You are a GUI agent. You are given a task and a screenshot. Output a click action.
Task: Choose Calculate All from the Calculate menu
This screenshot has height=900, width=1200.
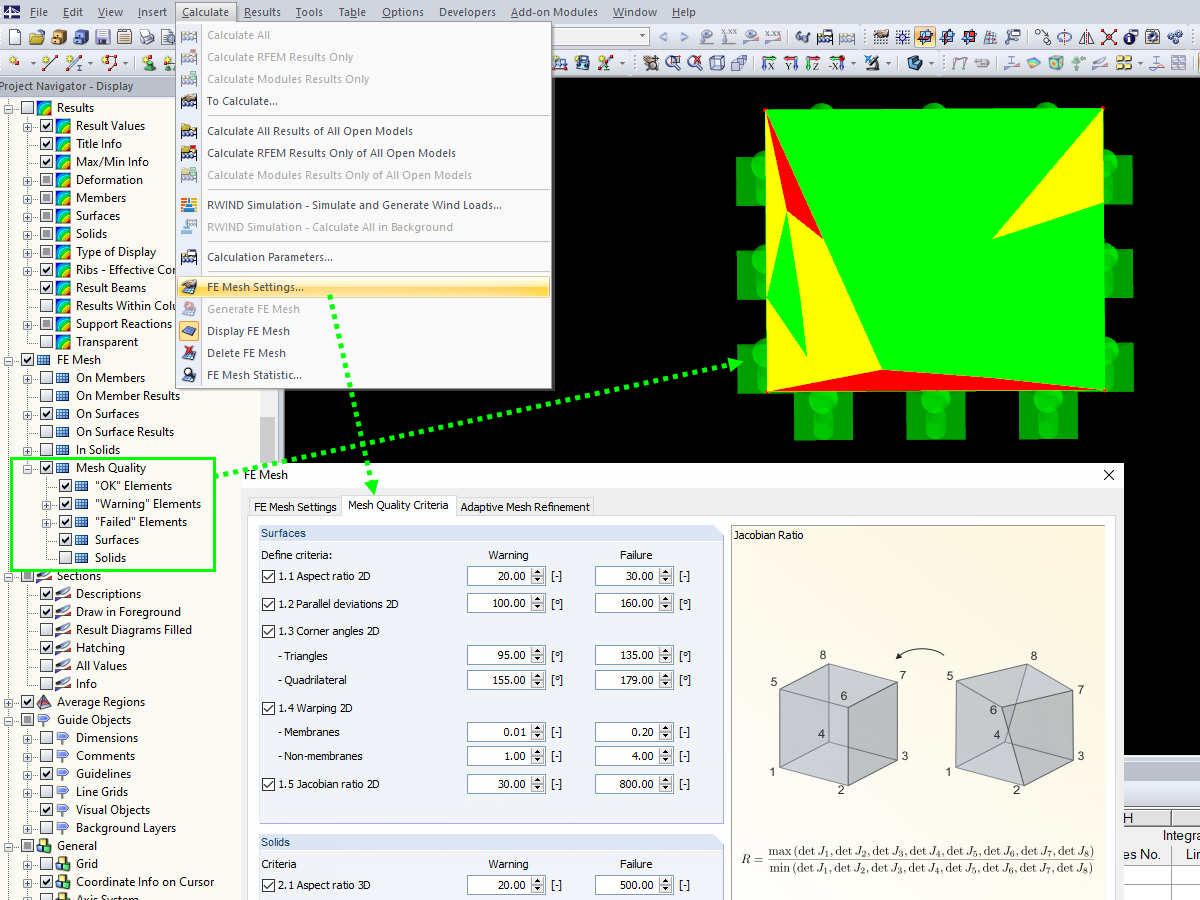(240, 34)
